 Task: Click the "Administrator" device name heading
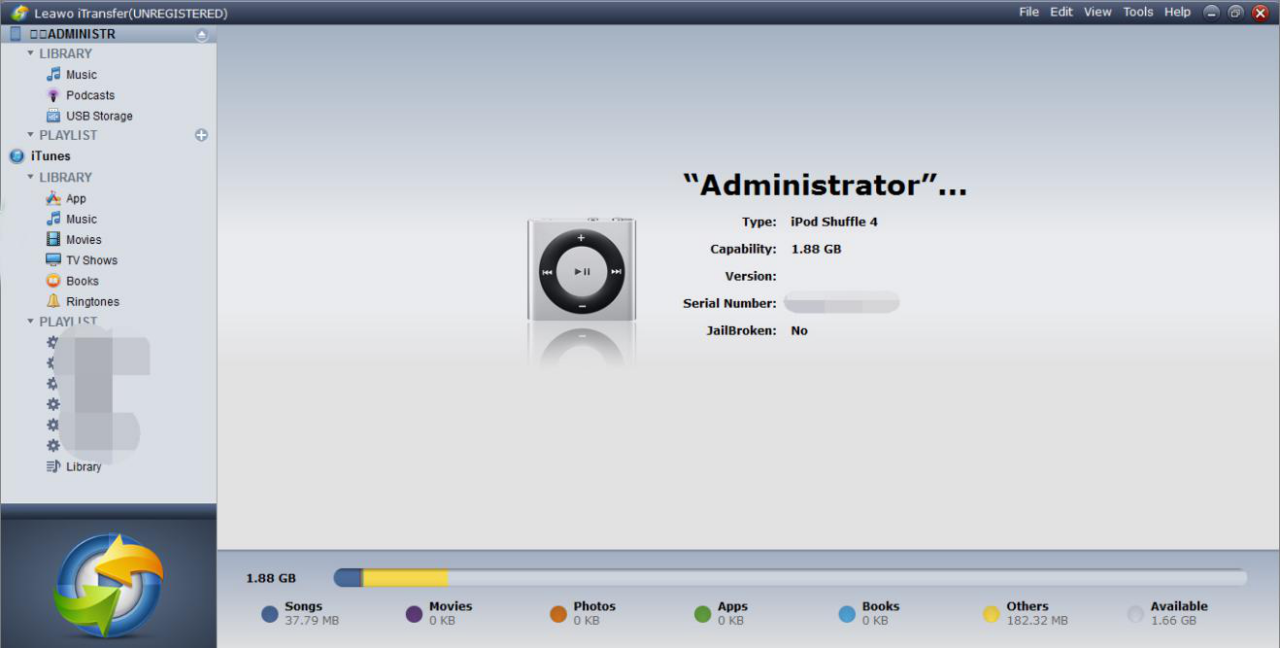pyautogui.click(x=825, y=185)
